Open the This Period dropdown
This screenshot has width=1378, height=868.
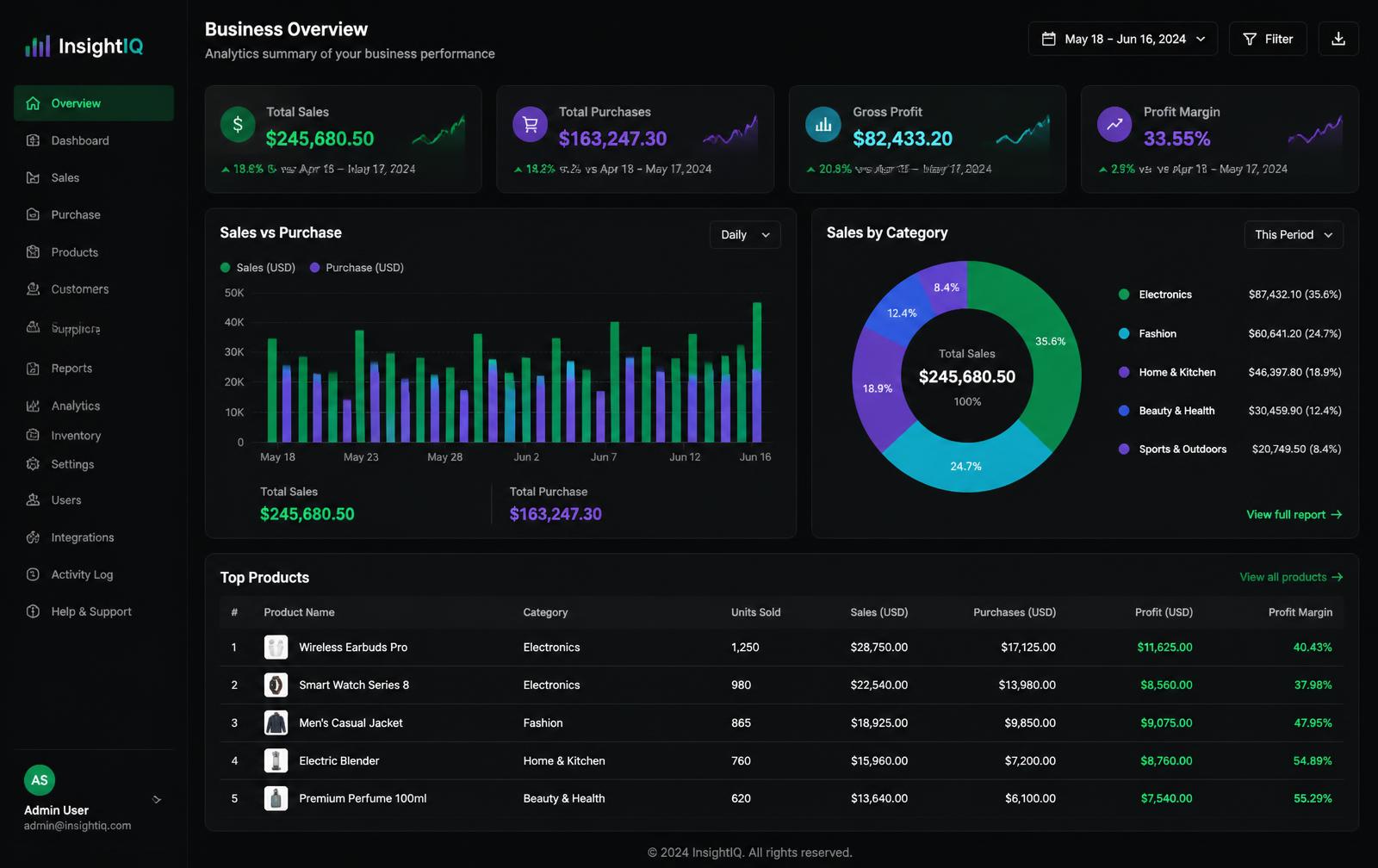[x=1294, y=234]
